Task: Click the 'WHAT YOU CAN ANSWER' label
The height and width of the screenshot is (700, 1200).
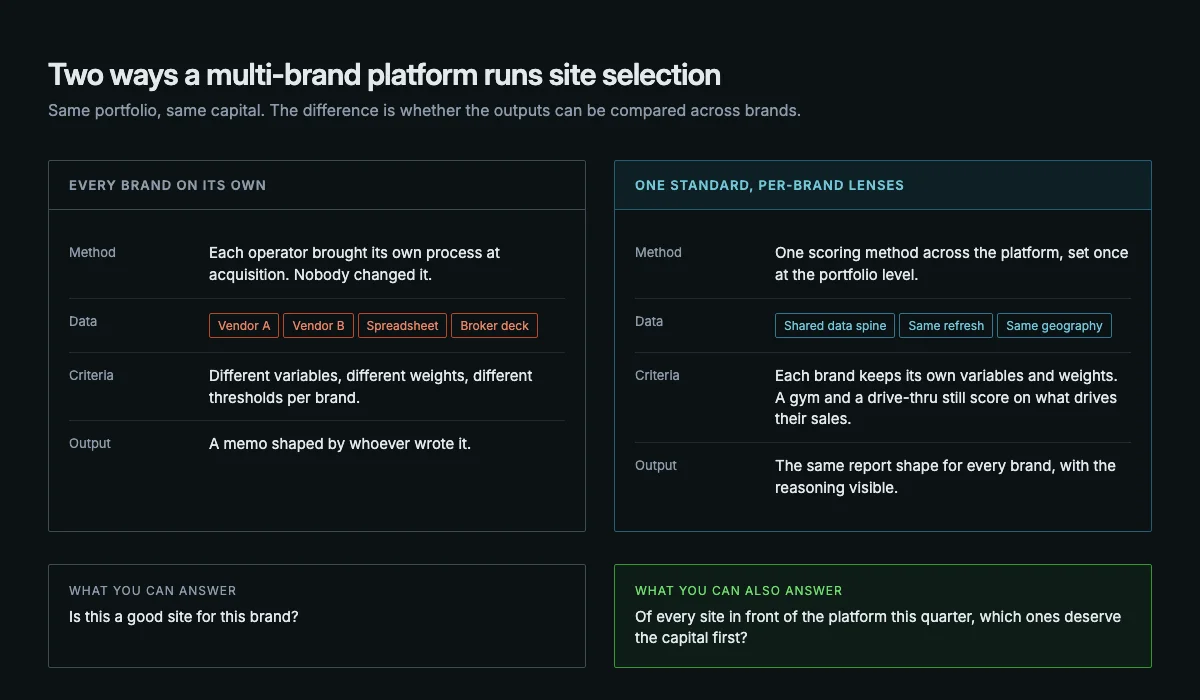Action: pos(152,591)
